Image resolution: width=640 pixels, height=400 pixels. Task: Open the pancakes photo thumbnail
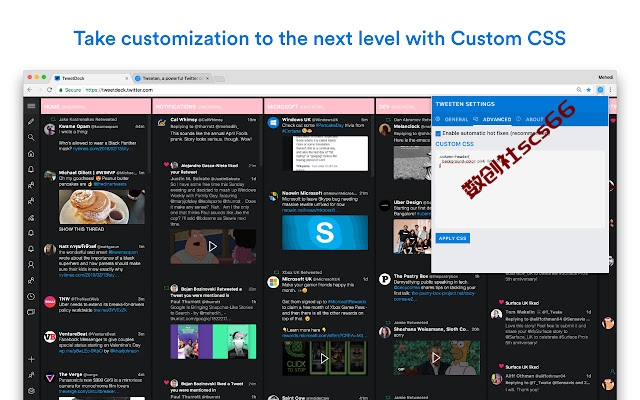102,207
